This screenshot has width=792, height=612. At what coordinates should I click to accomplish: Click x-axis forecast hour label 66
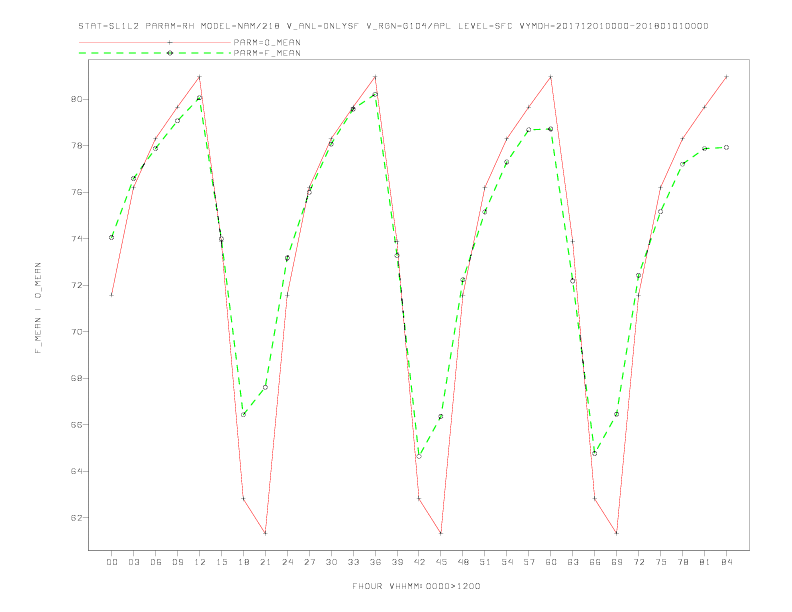point(595,562)
